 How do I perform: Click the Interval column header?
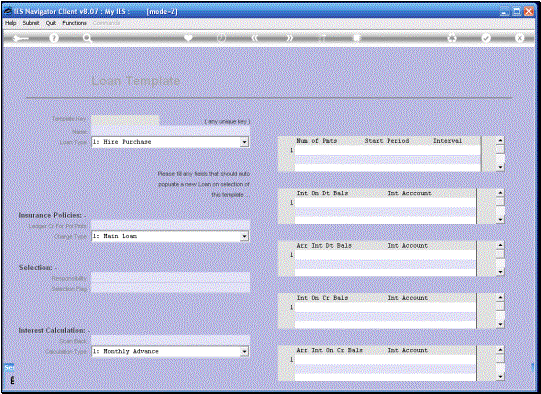[x=447, y=141]
